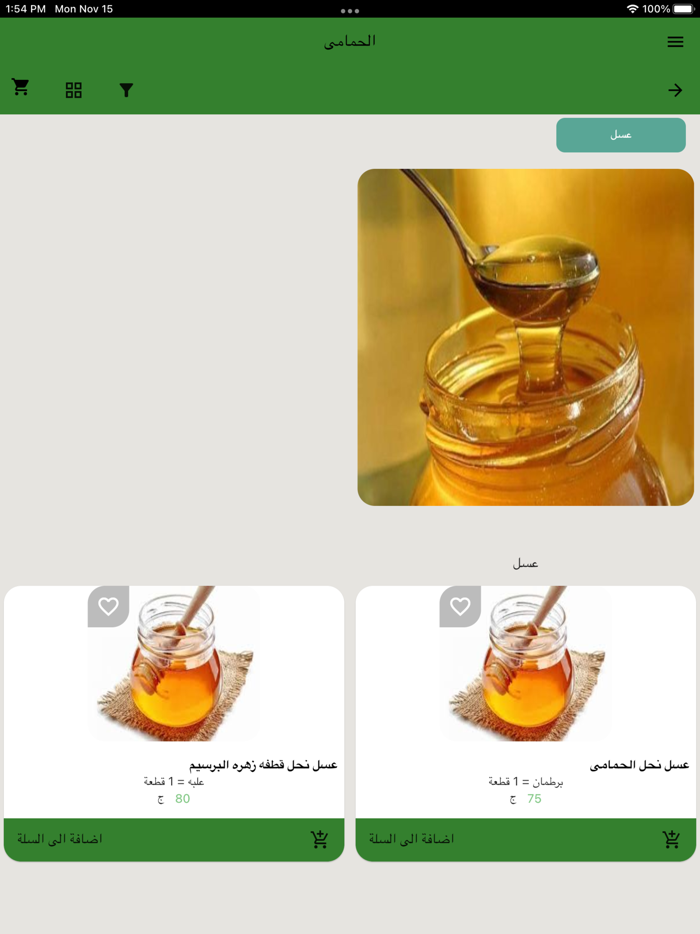The height and width of the screenshot is (934, 700).
Task: Tap the three-dot multitasking indicator at top
Action: pyautogui.click(x=350, y=11)
